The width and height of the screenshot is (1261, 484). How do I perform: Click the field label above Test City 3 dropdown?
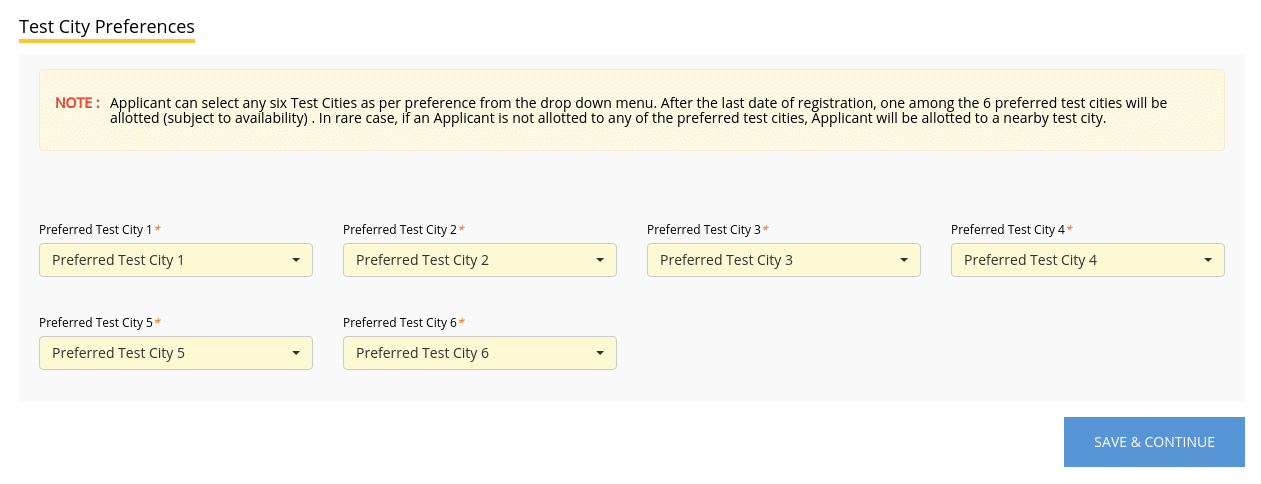704,229
